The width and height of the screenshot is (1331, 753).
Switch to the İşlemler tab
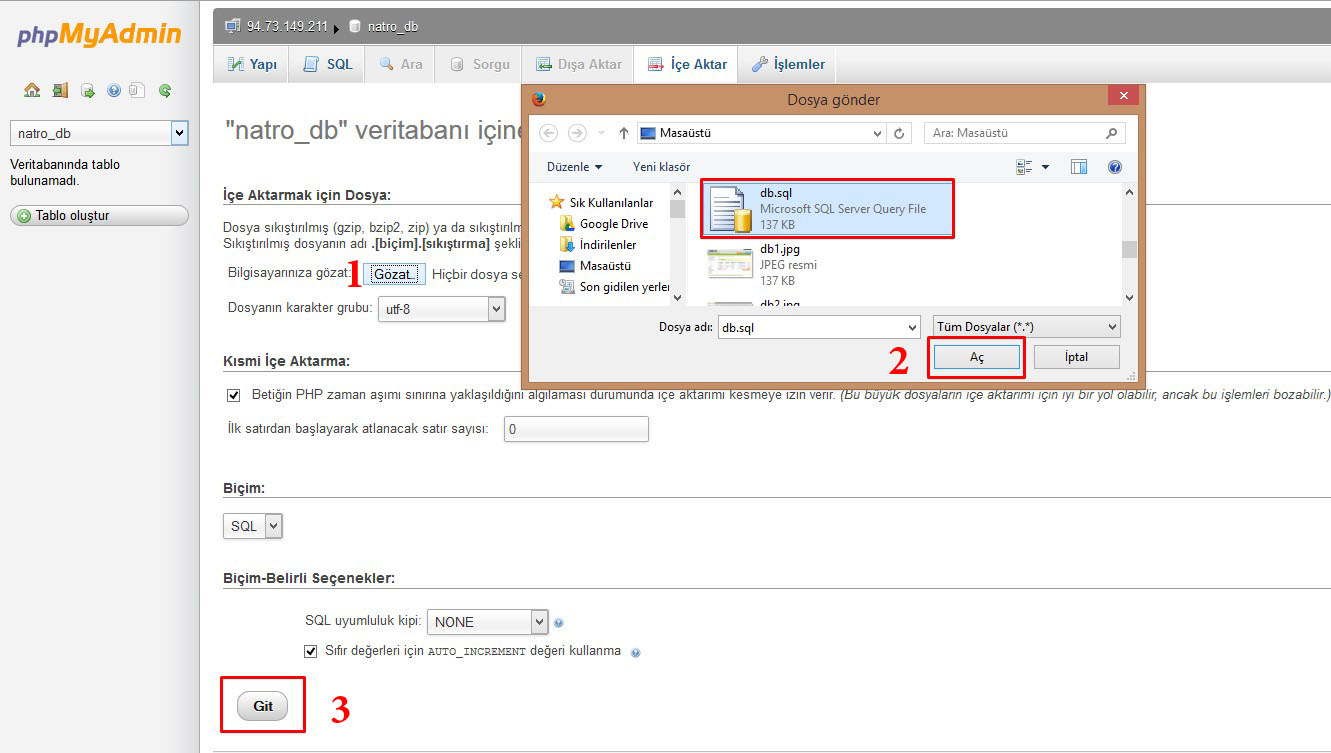click(x=788, y=64)
